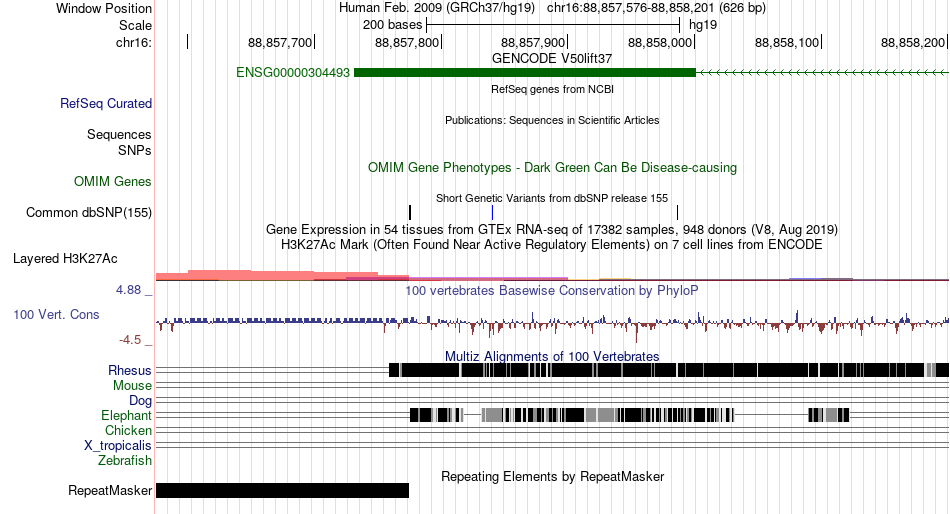Click the Mouse alignment row label
The height and width of the screenshot is (514, 950).
click(x=132, y=386)
